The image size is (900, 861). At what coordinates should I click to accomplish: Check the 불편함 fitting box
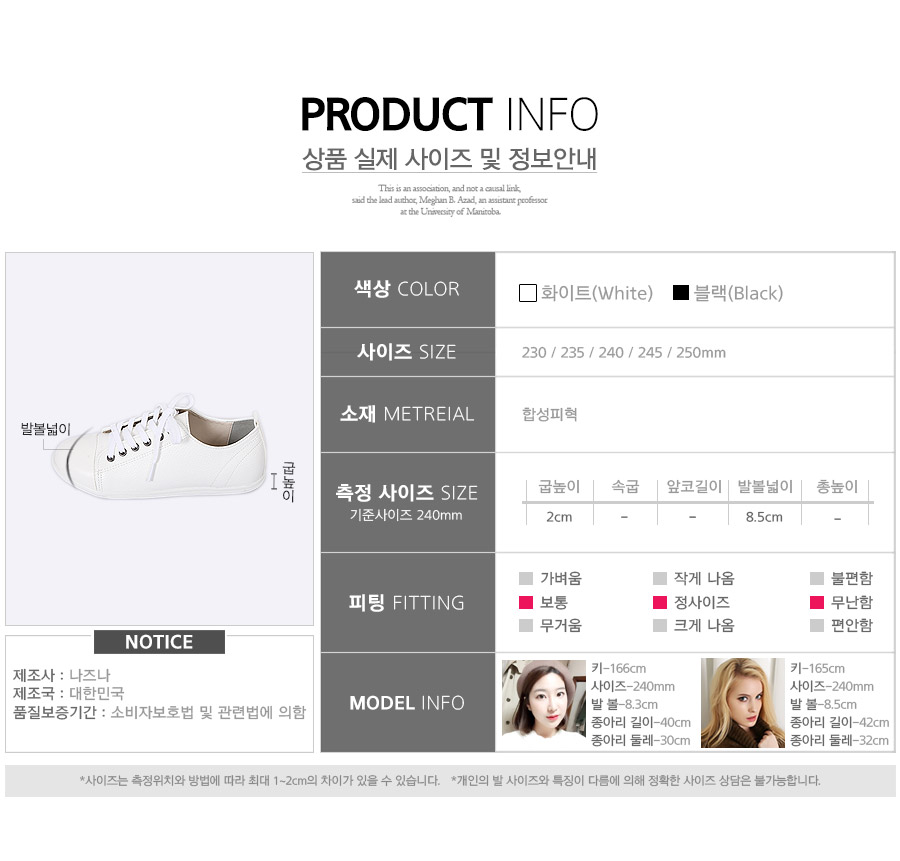817,578
